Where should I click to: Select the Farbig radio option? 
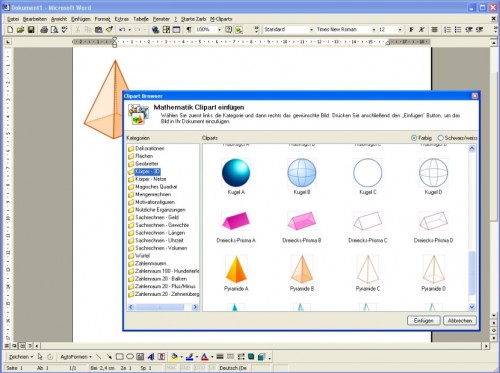coord(421,138)
